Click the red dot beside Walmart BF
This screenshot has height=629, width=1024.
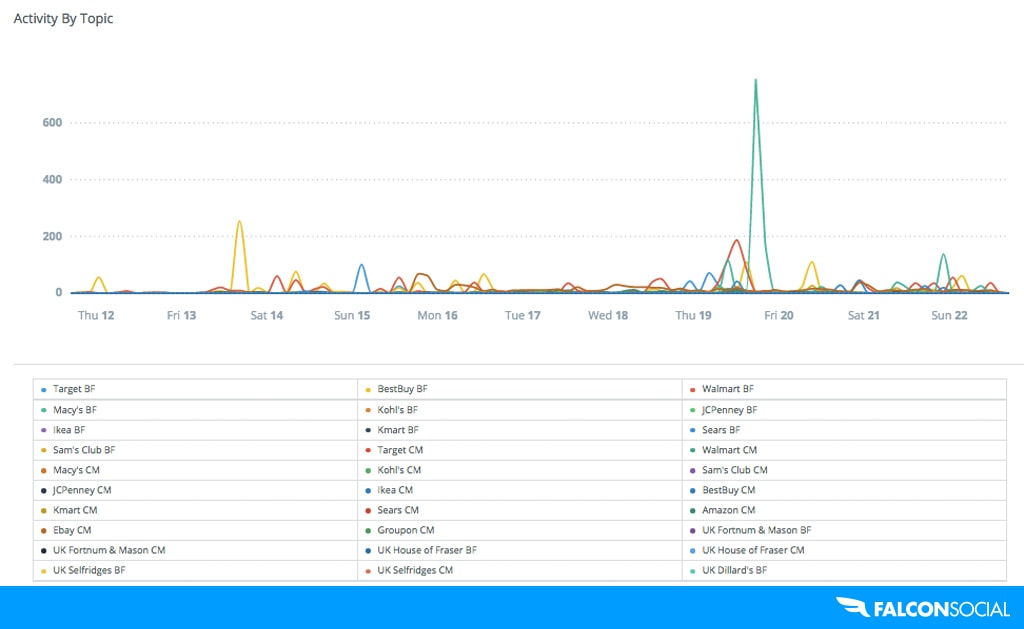pyautogui.click(x=692, y=390)
